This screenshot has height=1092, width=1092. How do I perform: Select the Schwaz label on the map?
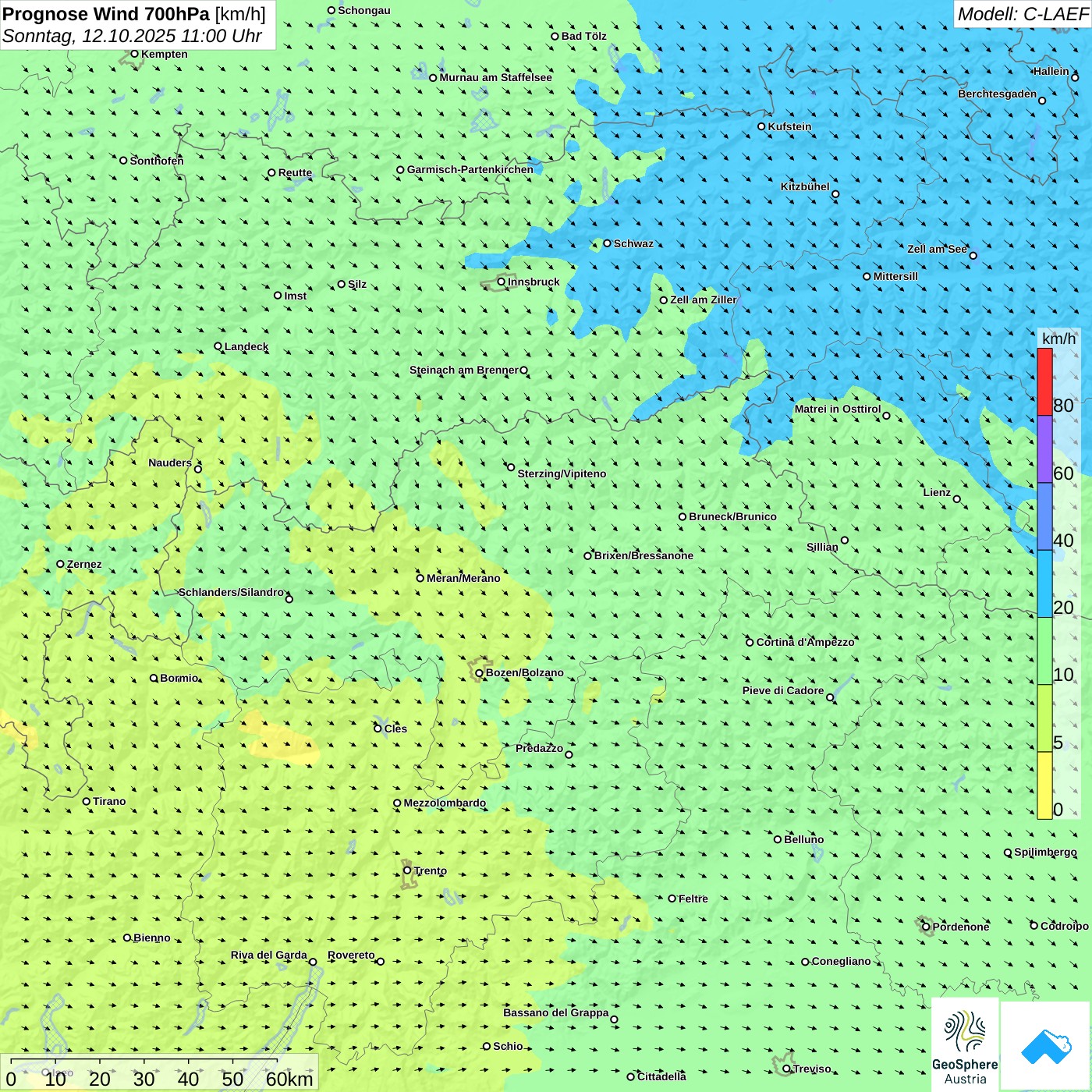pyautogui.click(x=633, y=243)
